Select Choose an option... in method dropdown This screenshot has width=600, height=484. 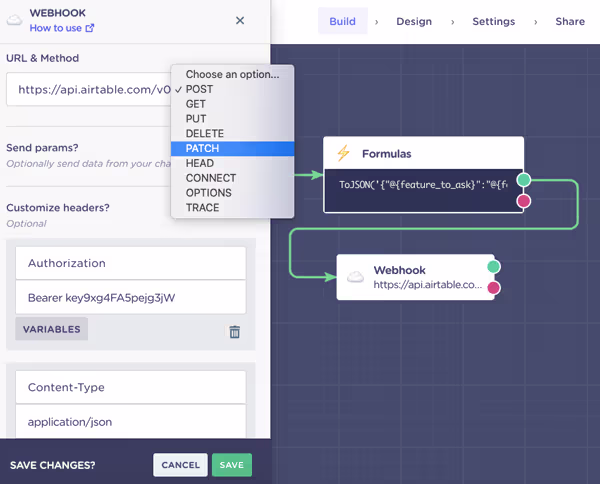(x=233, y=74)
